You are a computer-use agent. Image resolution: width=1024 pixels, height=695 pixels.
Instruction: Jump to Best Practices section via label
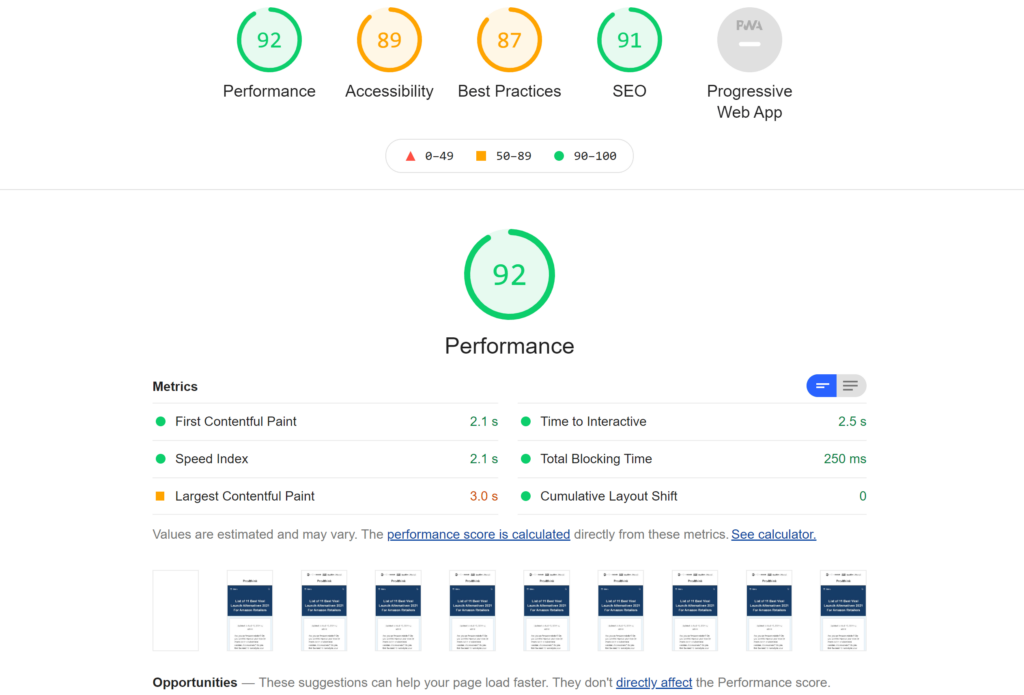(509, 91)
